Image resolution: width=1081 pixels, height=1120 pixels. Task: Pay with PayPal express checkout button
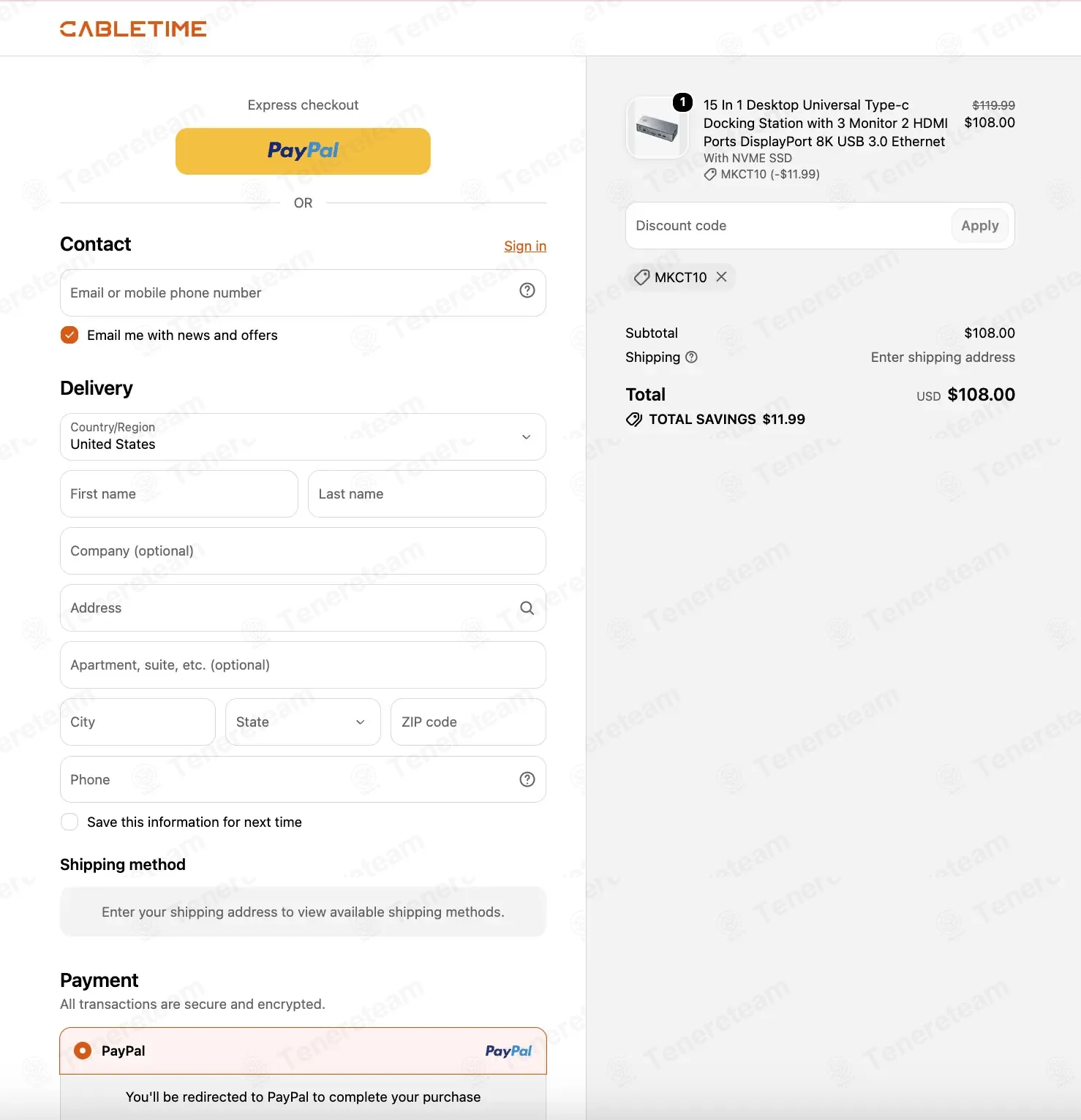(303, 151)
